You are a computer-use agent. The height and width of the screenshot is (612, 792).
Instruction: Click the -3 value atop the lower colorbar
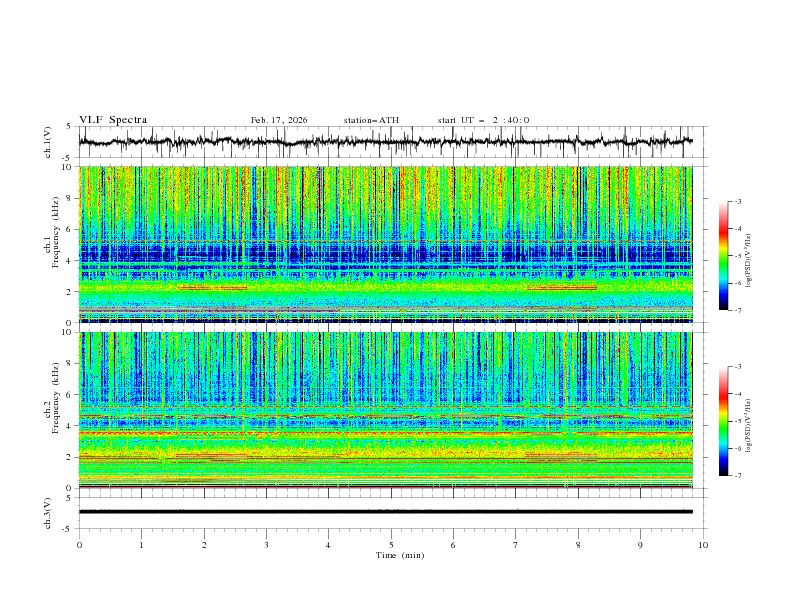(739, 367)
